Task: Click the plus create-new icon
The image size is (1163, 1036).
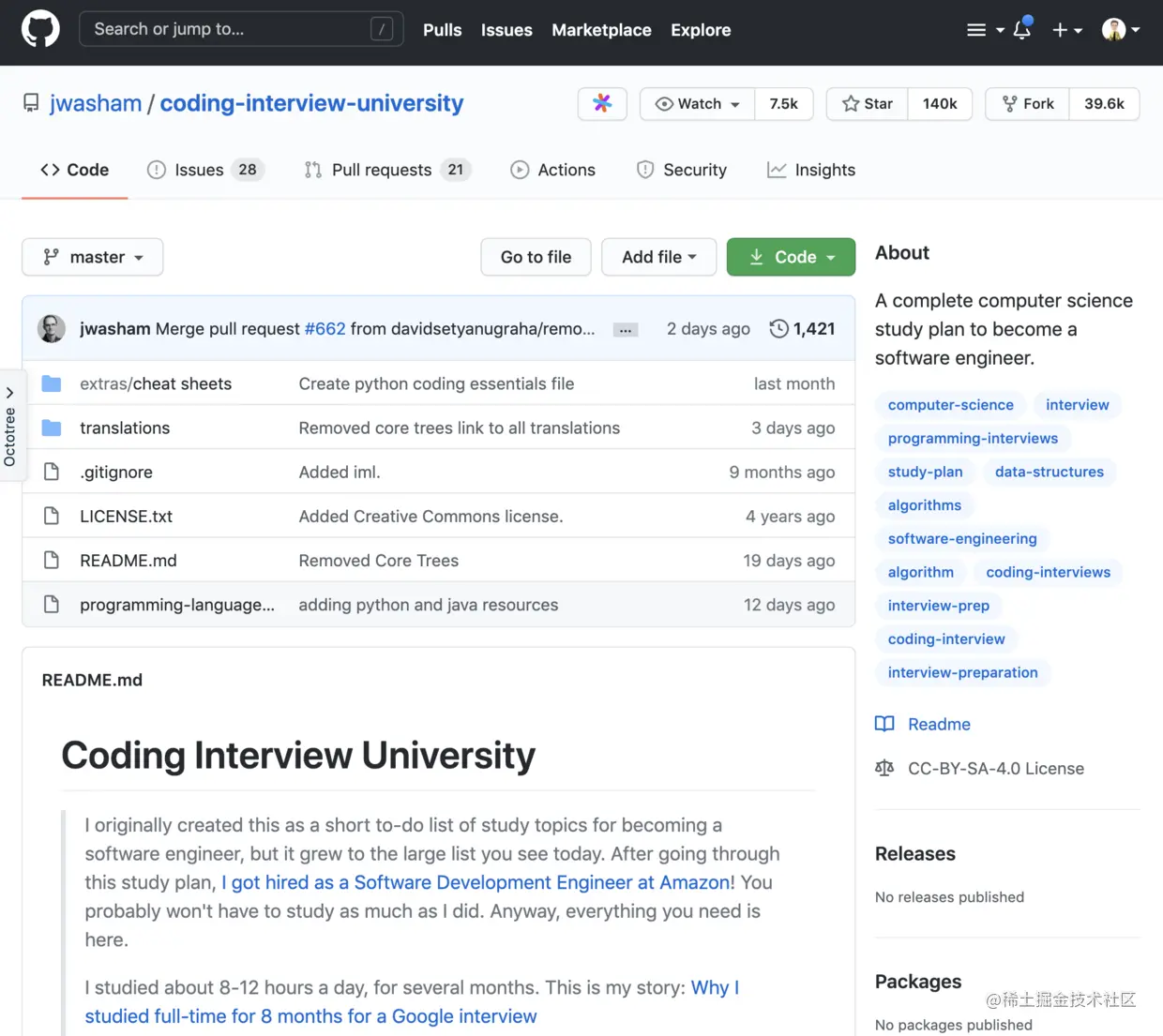Action: 1060,30
